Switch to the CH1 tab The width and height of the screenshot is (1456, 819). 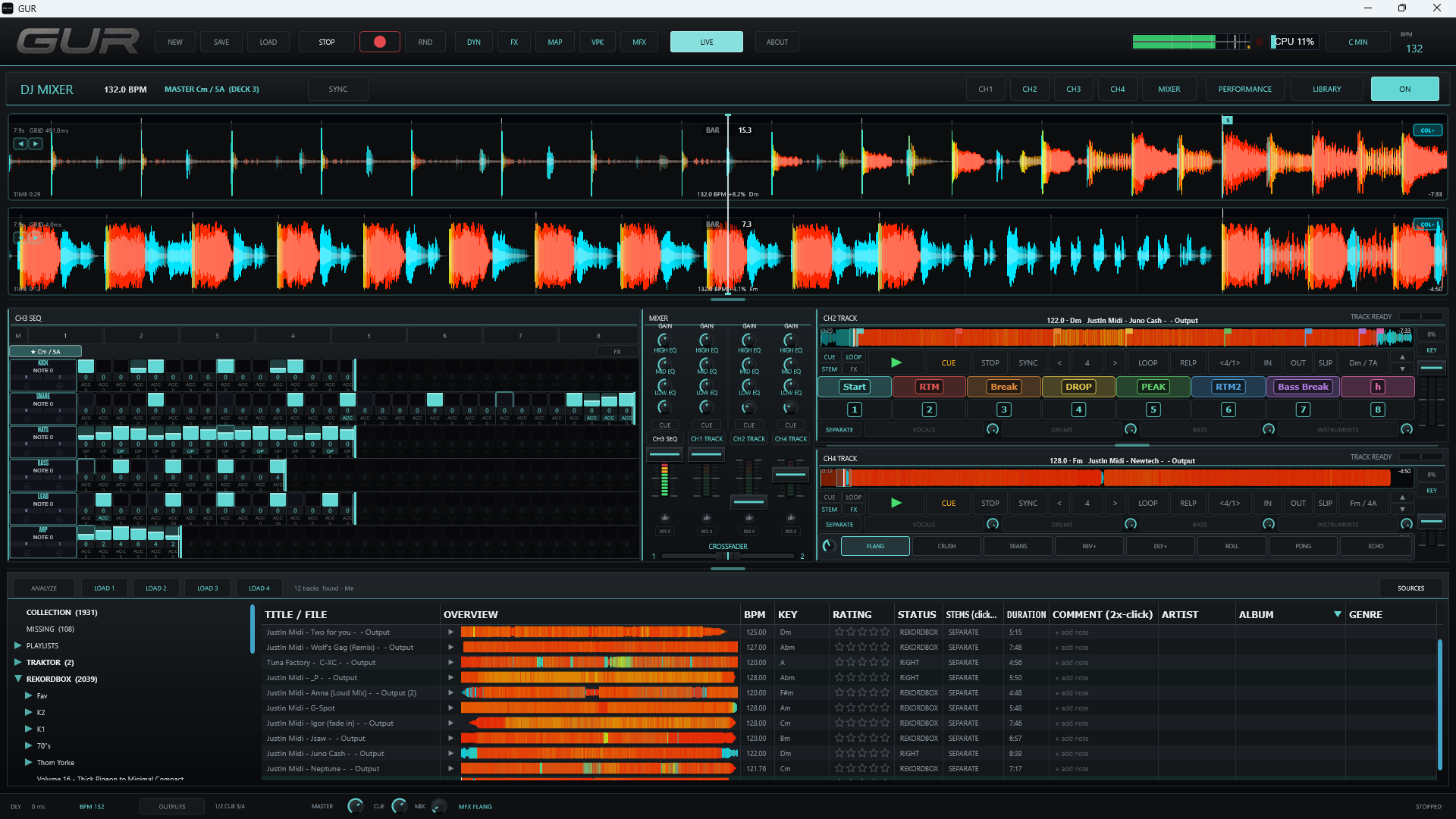point(985,89)
